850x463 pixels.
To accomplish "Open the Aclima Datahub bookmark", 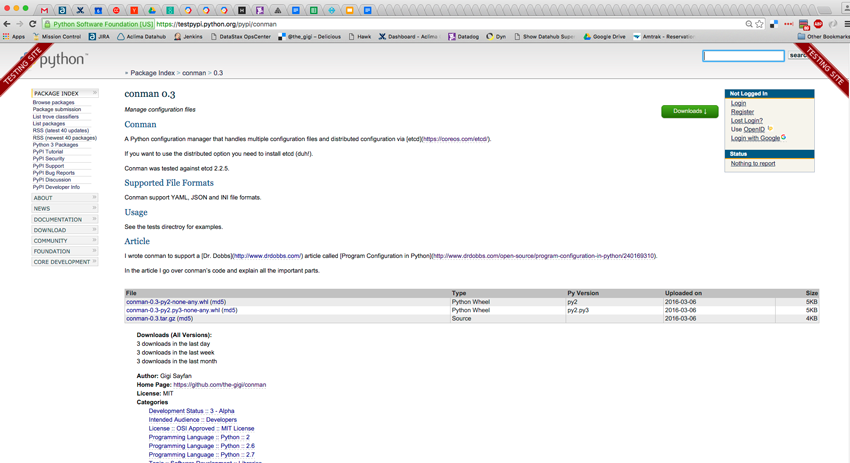I will (x=141, y=36).
